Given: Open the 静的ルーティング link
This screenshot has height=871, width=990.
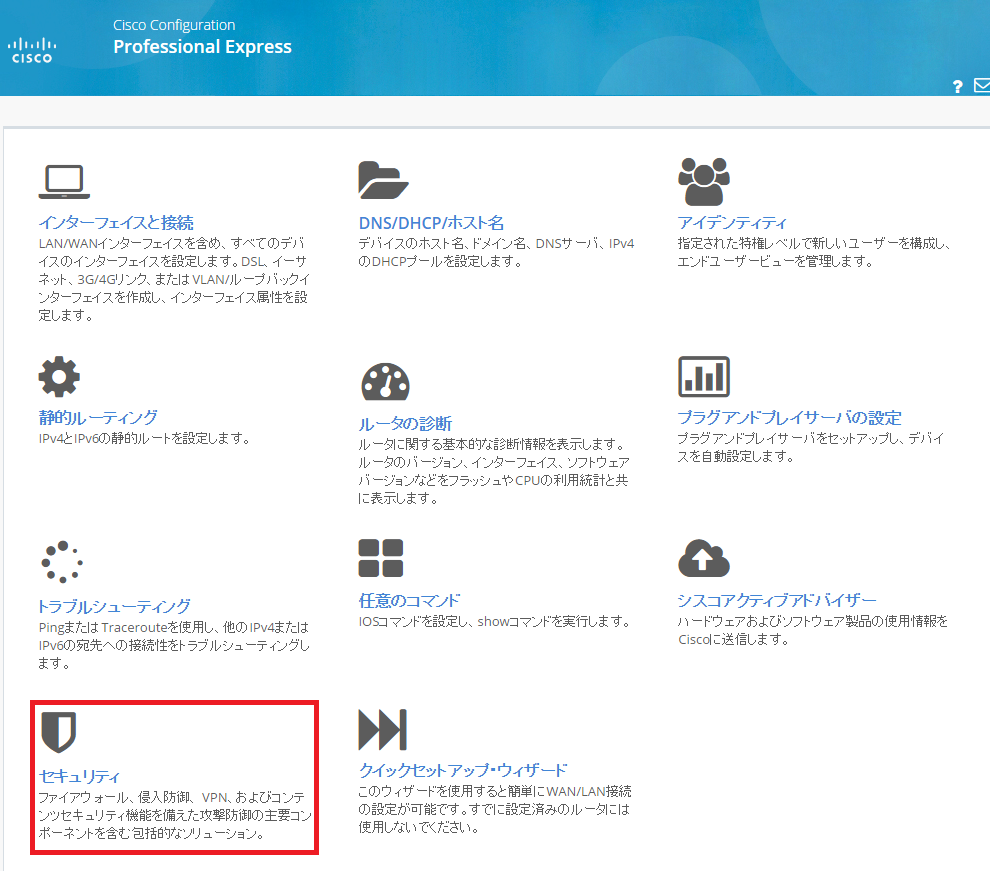Looking at the screenshot, I should point(98,417).
